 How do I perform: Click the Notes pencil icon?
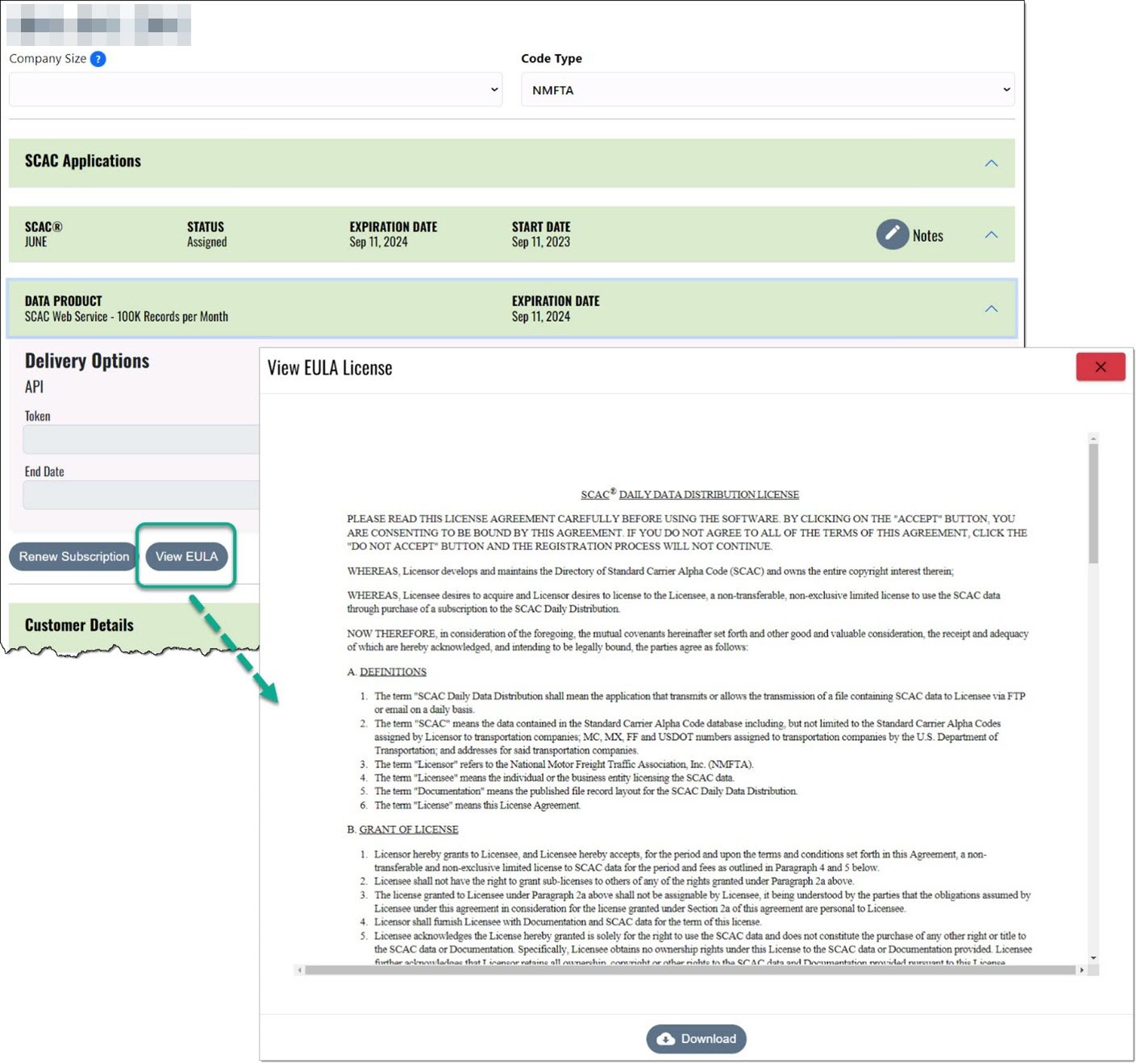click(892, 235)
